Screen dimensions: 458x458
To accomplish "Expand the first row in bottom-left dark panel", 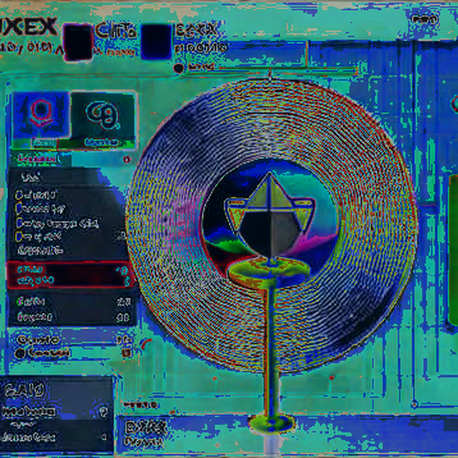I will tap(56, 412).
